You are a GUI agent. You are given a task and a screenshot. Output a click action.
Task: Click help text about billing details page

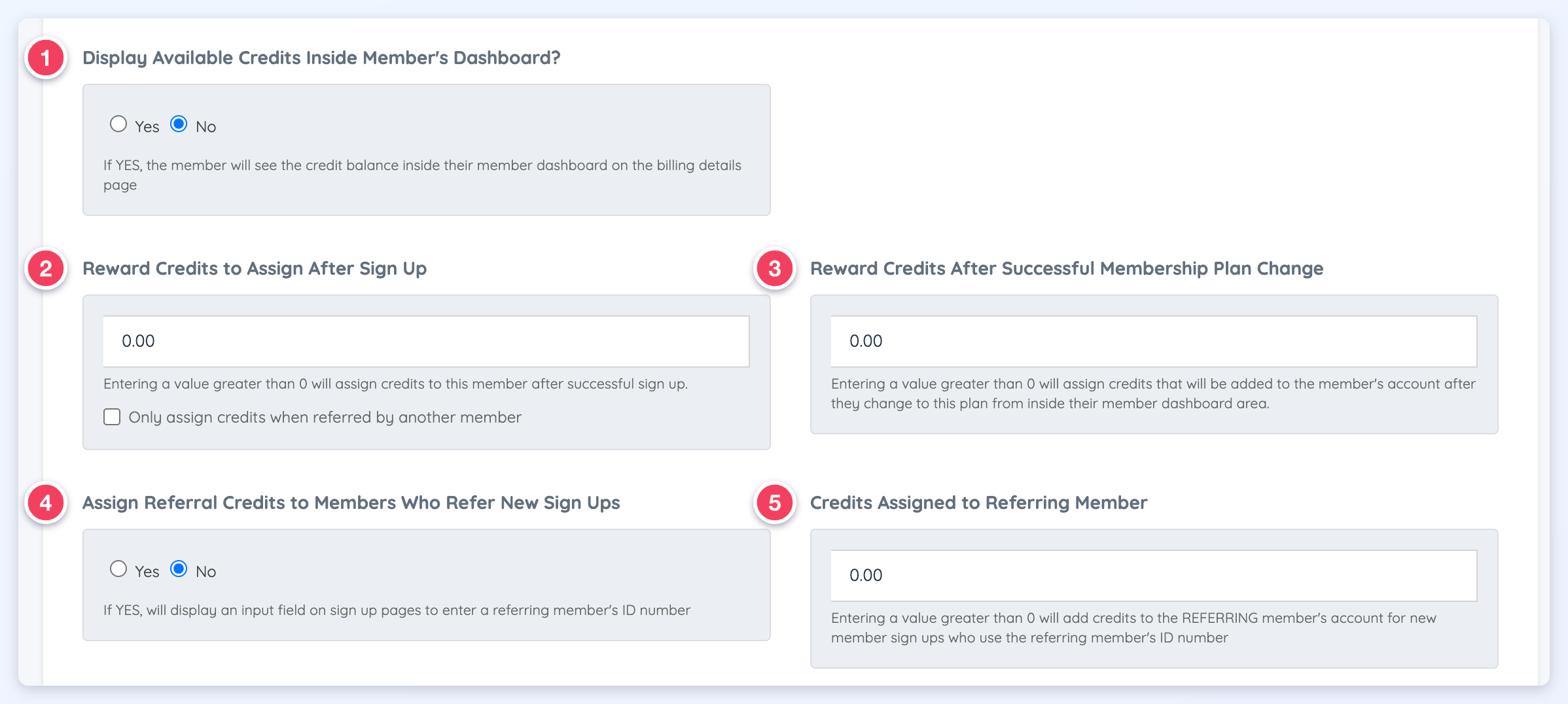point(422,175)
